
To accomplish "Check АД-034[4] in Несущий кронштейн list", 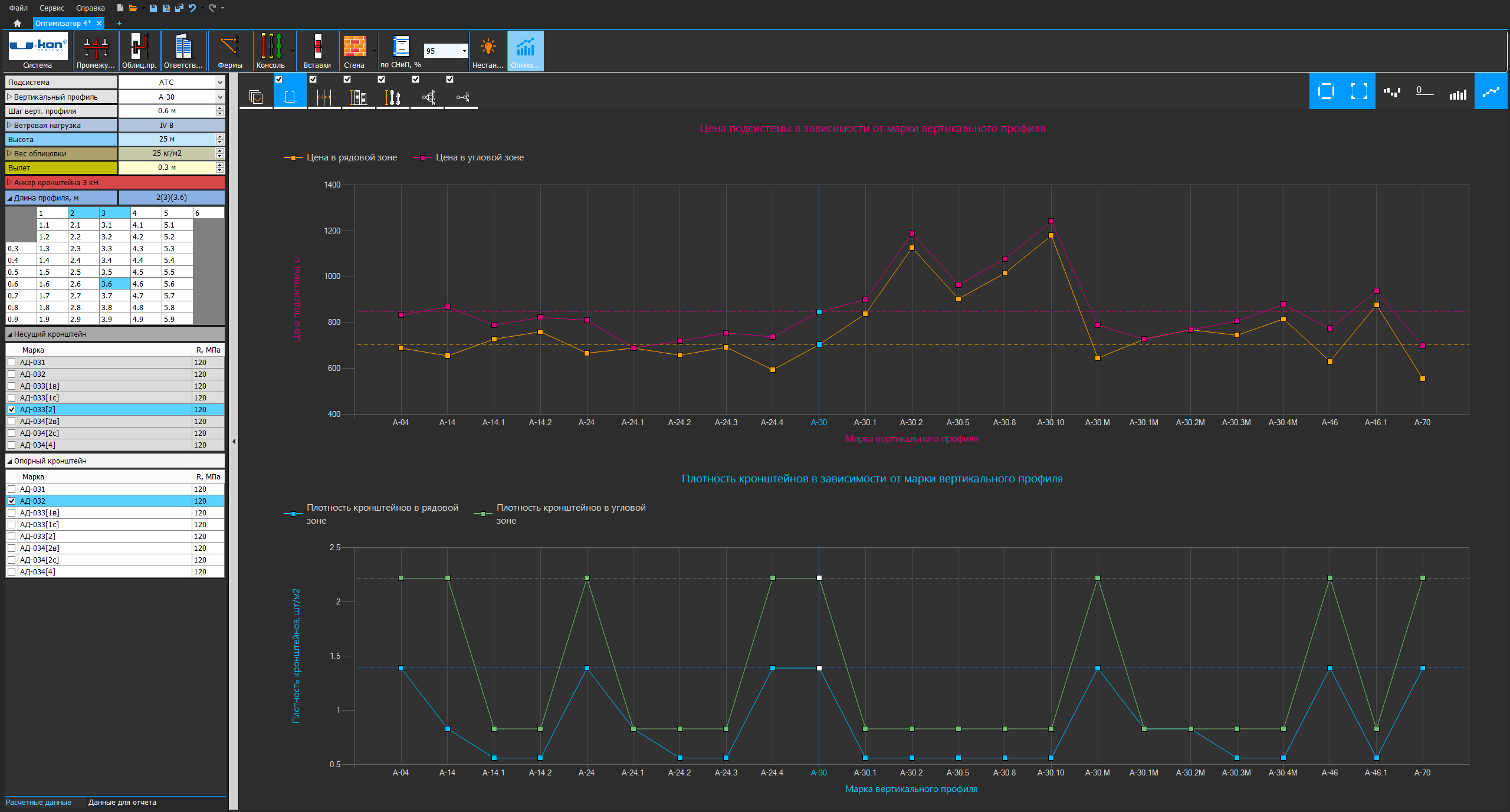I will click(12, 445).
